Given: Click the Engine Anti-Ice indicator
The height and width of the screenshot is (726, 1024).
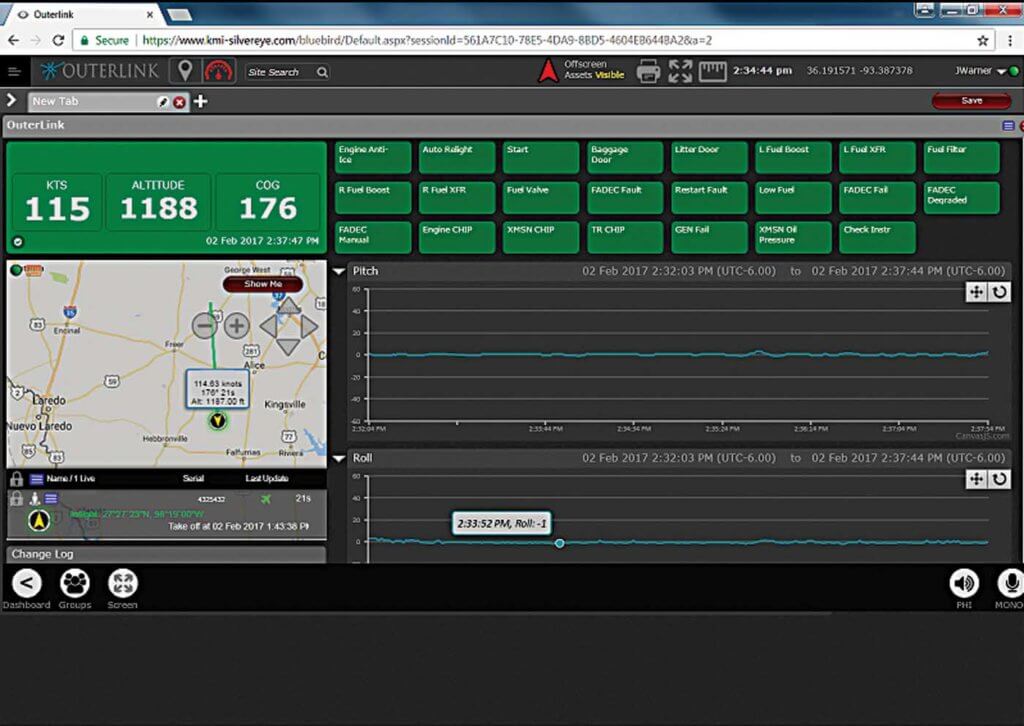Looking at the screenshot, I should [x=373, y=158].
